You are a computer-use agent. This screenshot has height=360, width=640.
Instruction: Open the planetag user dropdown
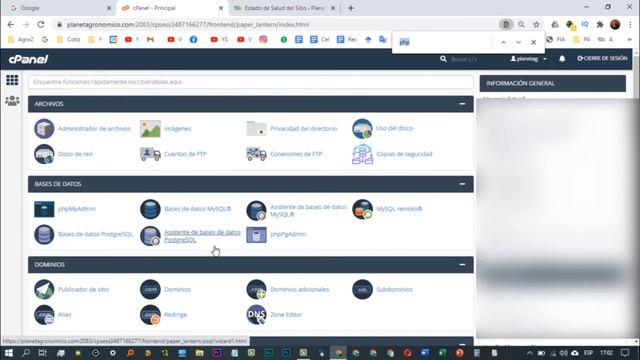[x=528, y=59]
